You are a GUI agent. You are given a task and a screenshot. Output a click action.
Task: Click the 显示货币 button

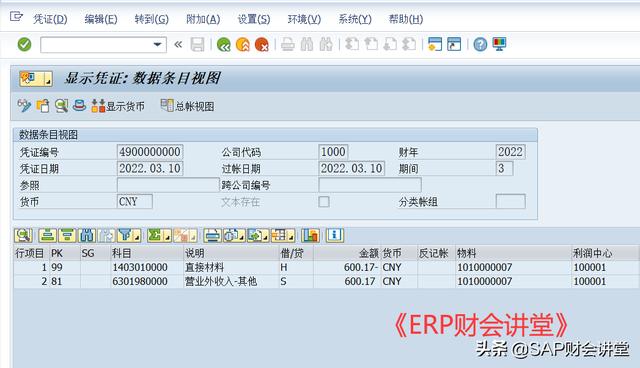118,106
